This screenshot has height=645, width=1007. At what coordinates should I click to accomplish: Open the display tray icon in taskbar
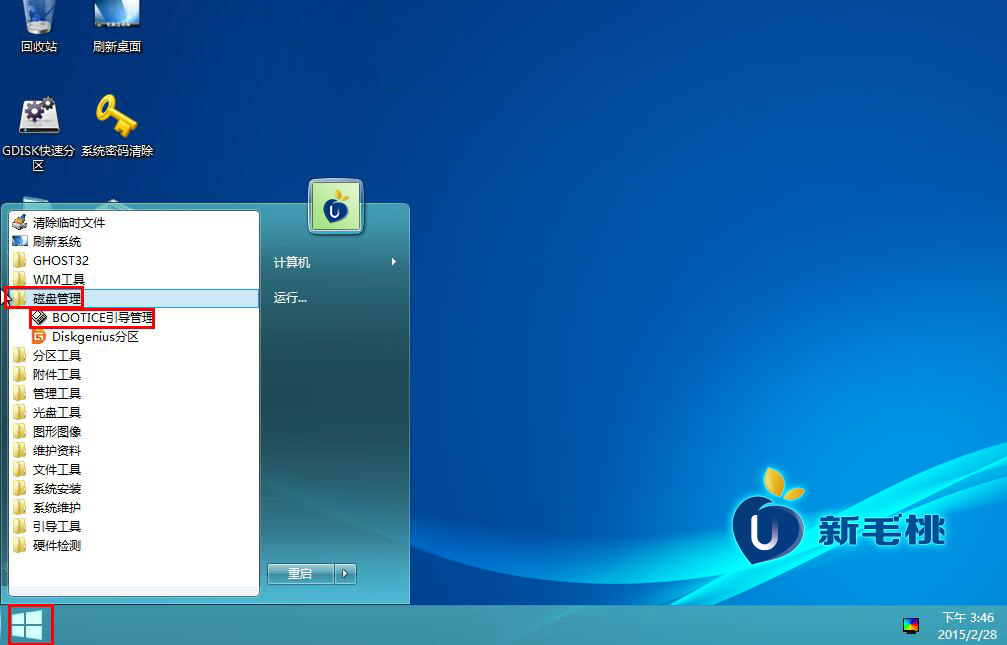tap(911, 625)
